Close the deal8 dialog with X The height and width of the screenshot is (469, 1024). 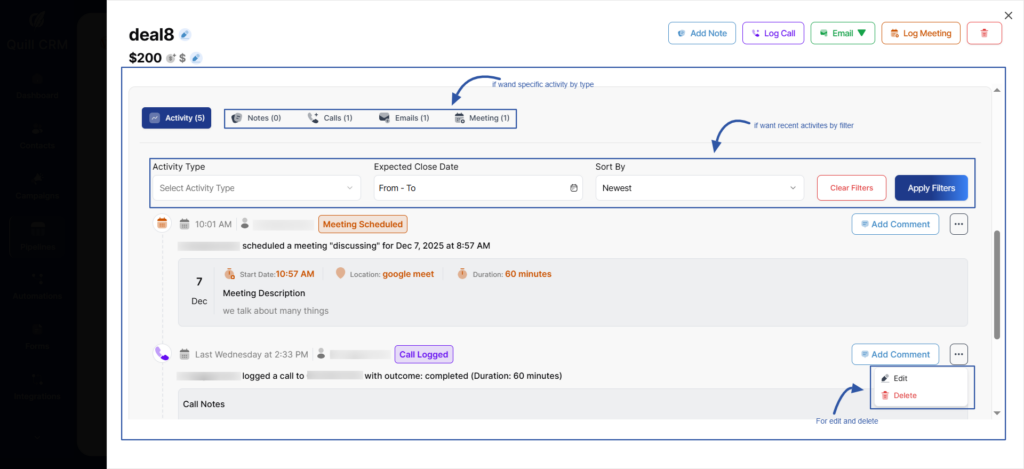(x=1008, y=14)
